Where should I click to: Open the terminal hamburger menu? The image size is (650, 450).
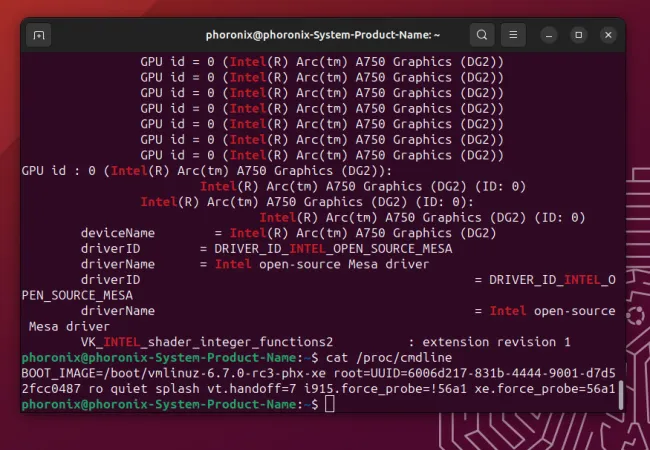click(x=514, y=35)
